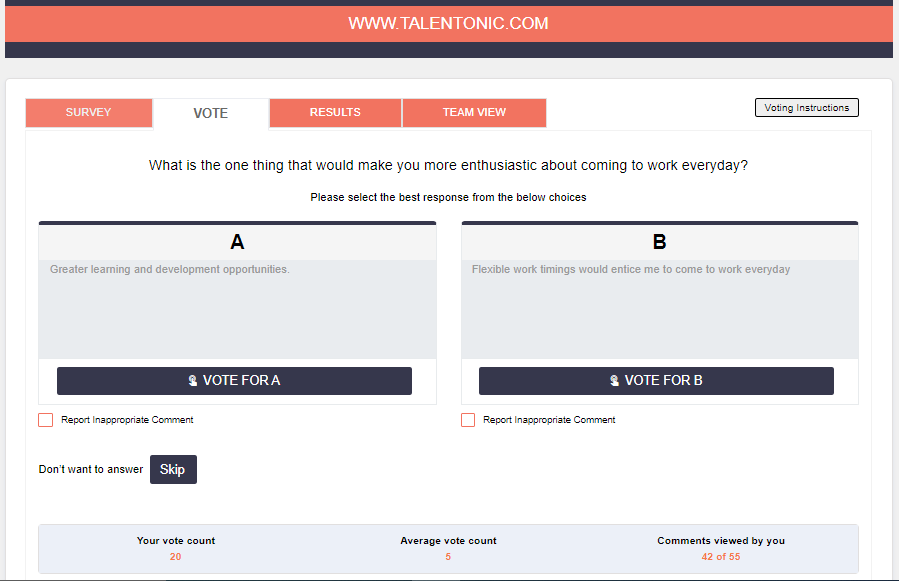Go to the TEAM VIEW tab
Image resolution: width=899 pixels, height=581 pixels.
tap(474, 113)
